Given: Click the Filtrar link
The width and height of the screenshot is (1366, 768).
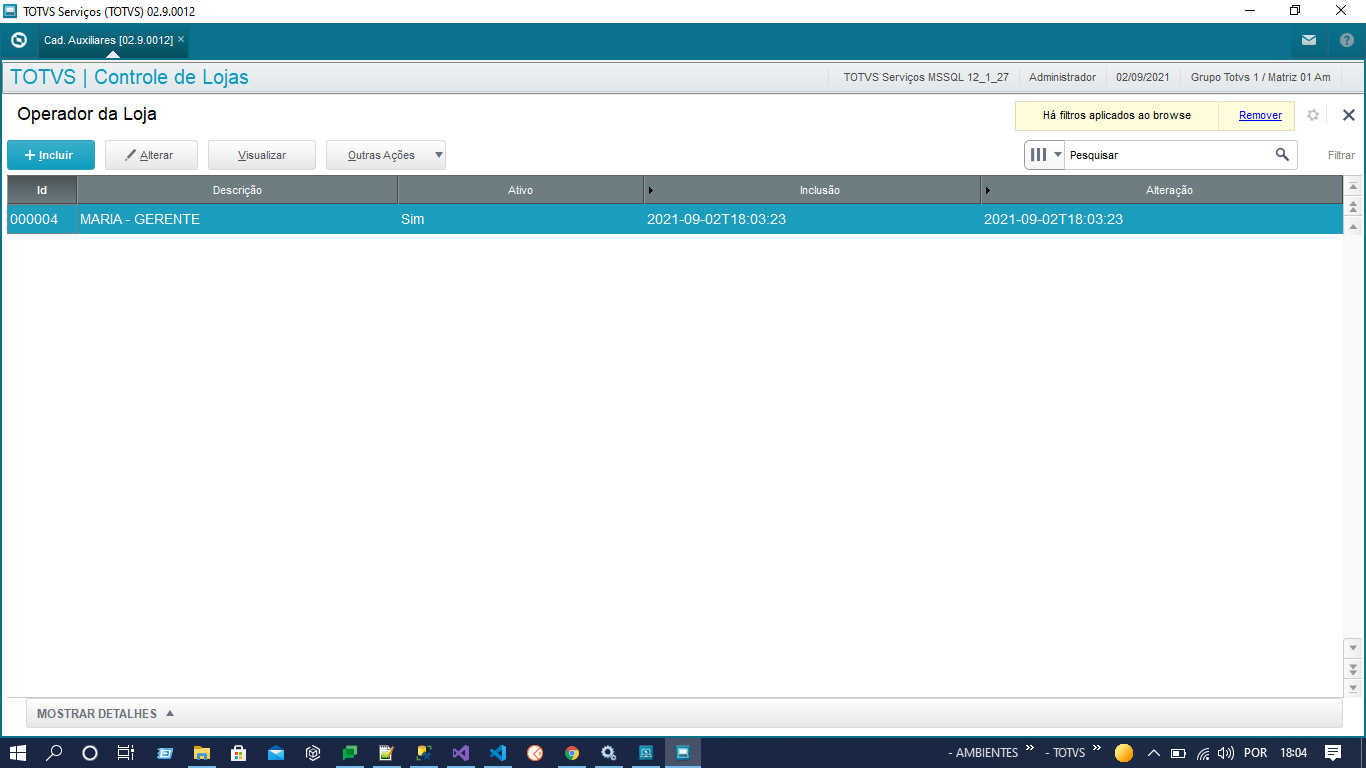Looking at the screenshot, I should pos(1341,155).
